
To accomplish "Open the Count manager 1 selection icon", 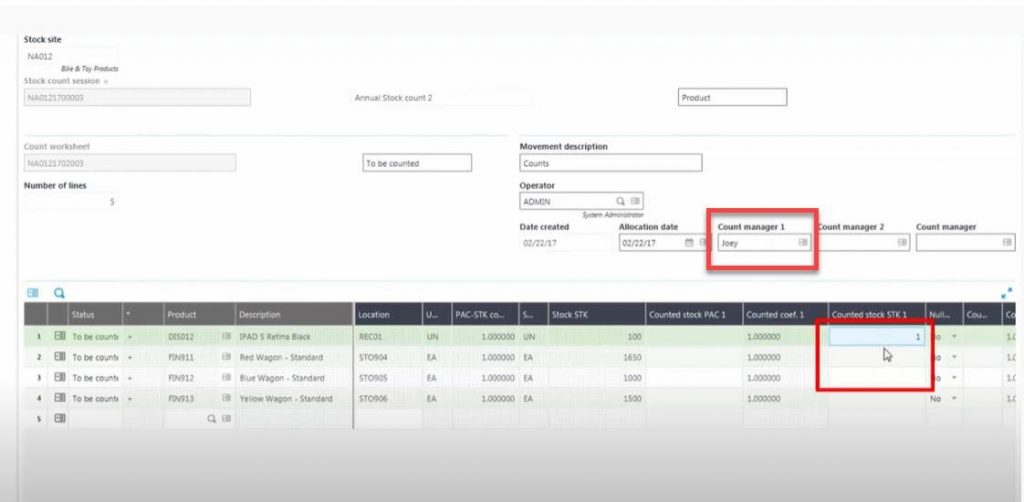I will tap(802, 243).
